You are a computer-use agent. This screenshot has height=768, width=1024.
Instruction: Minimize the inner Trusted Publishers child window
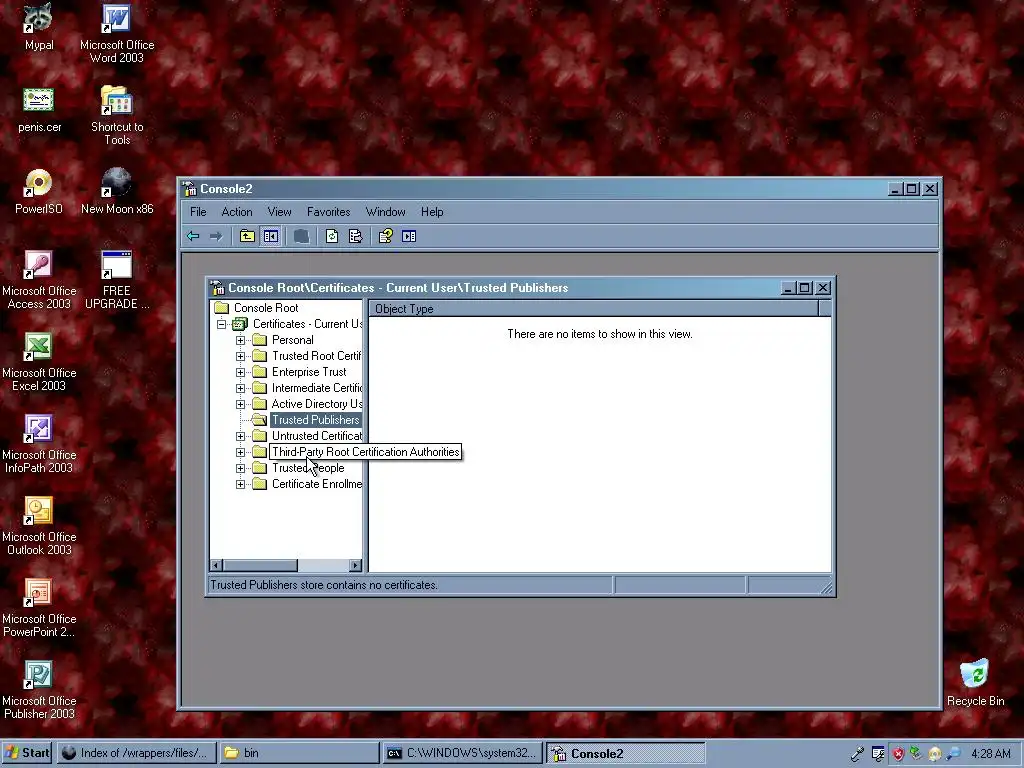tap(788, 288)
